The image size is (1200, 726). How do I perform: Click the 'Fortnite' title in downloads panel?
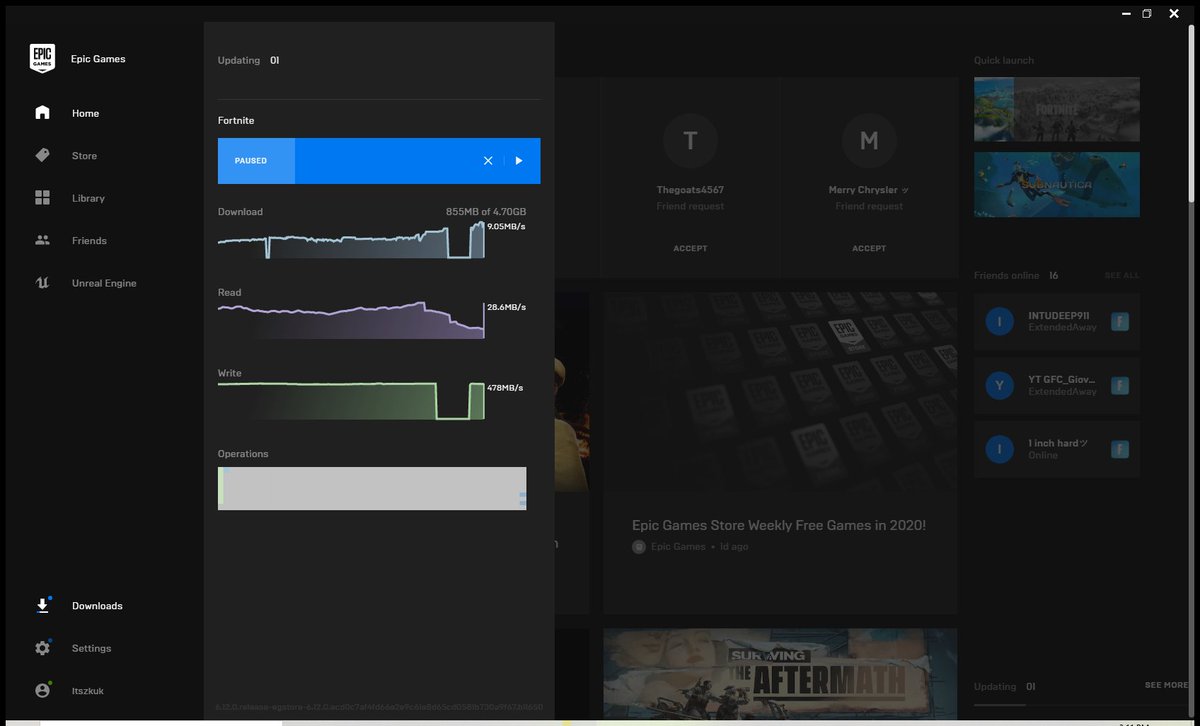point(236,120)
